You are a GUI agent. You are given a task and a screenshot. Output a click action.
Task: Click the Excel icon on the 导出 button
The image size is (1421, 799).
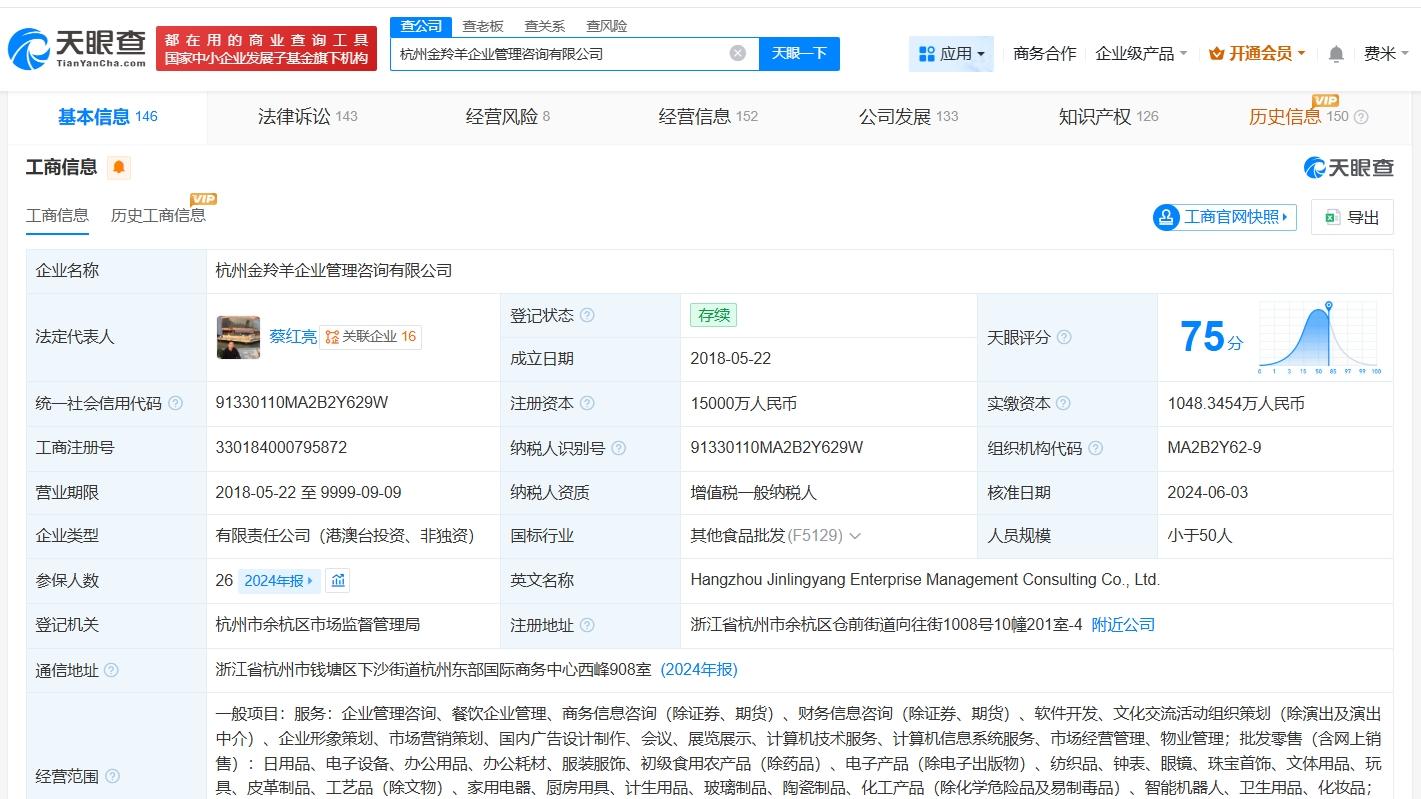tap(1331, 217)
